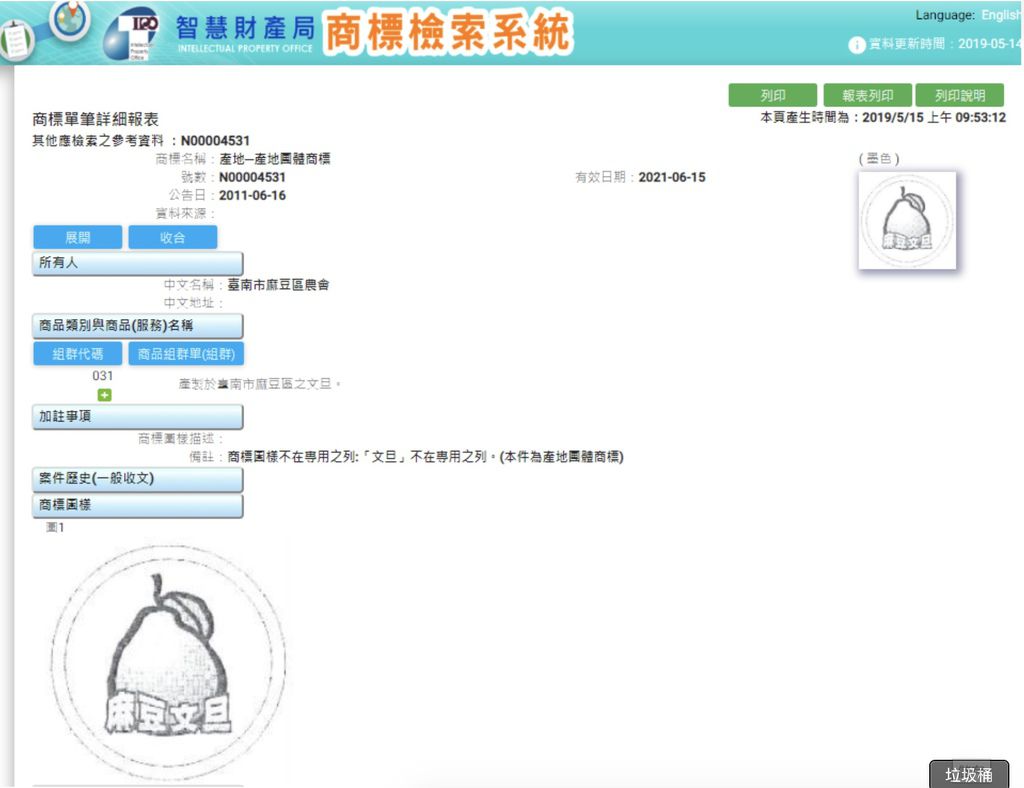This screenshot has height=788, width=1024.
Task: Open the small trademark thumbnail under 墨色
Action: [907, 220]
